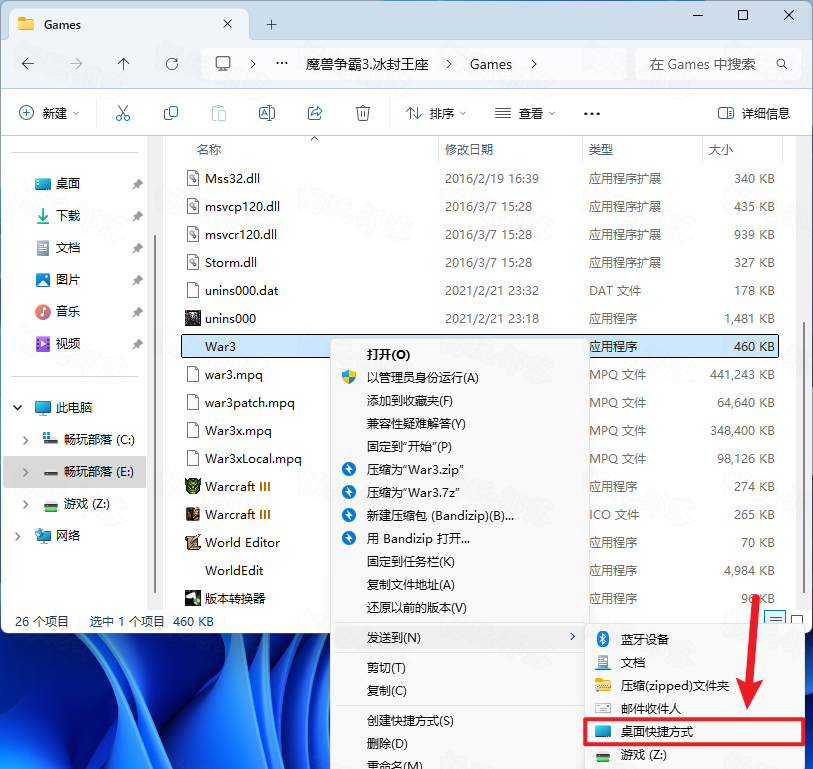The width and height of the screenshot is (813, 769).
Task: Unpin 下载 using its pin icon
Action: (x=137, y=216)
